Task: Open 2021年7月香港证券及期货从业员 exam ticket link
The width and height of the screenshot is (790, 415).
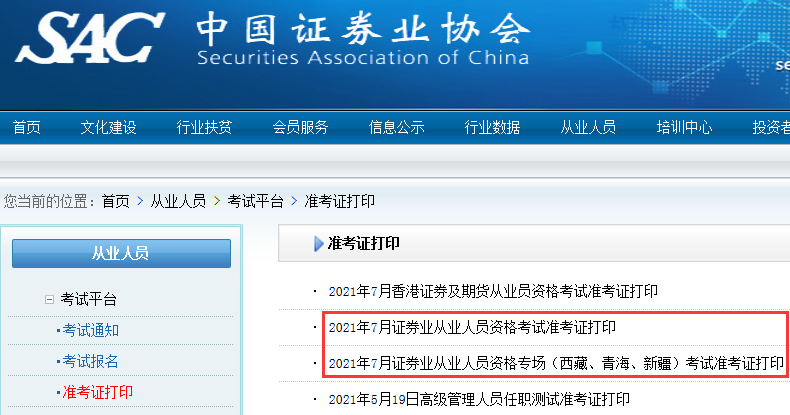Action: tap(493, 291)
